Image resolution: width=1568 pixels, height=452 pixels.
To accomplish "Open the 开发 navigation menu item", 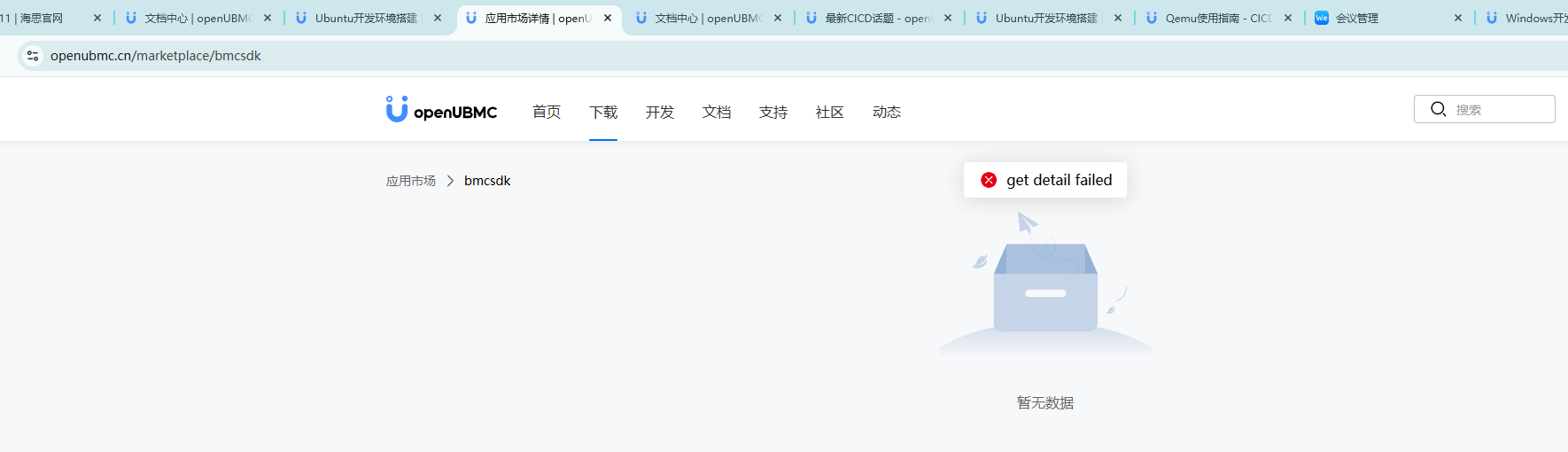I will click(660, 112).
